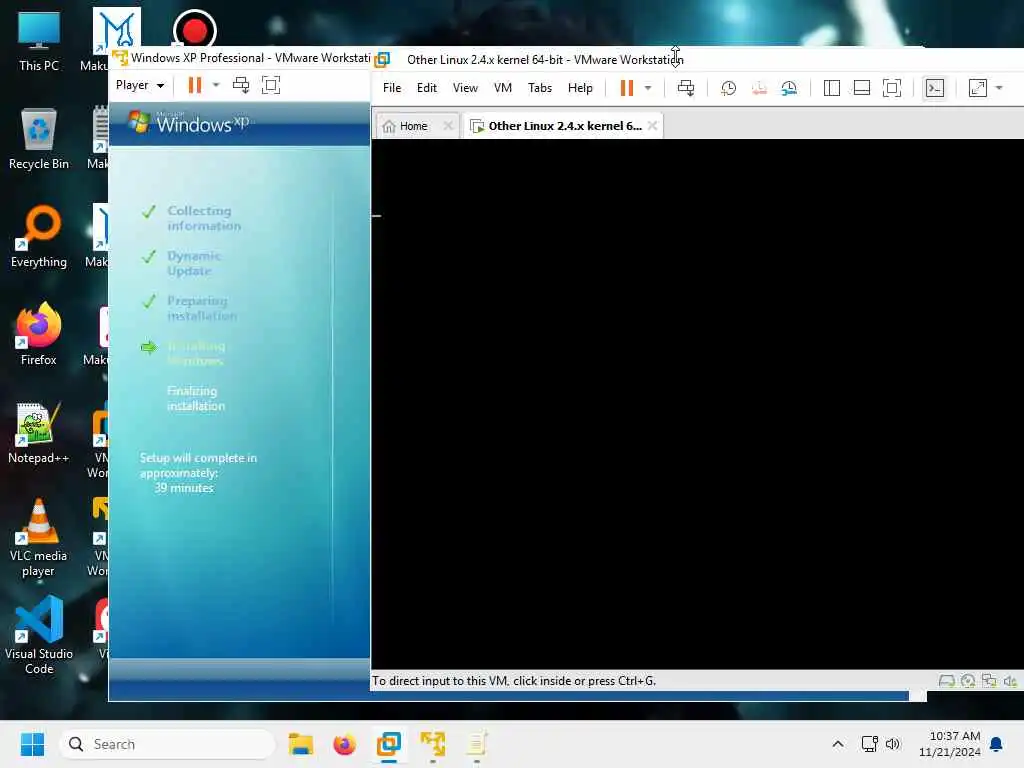1024x768 pixels.
Task: Launch the Everything search shortcut
Action: pos(39,237)
